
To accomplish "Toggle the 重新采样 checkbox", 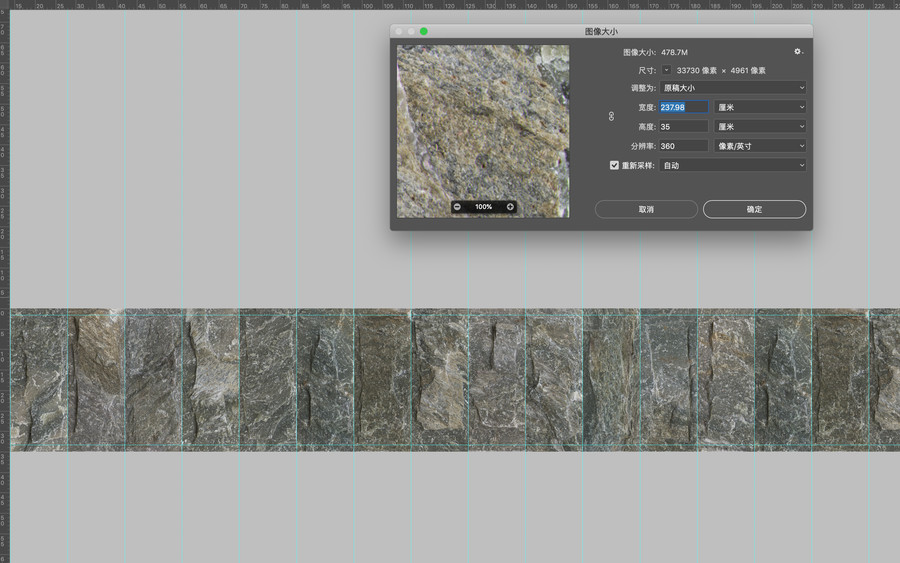I will (x=614, y=165).
